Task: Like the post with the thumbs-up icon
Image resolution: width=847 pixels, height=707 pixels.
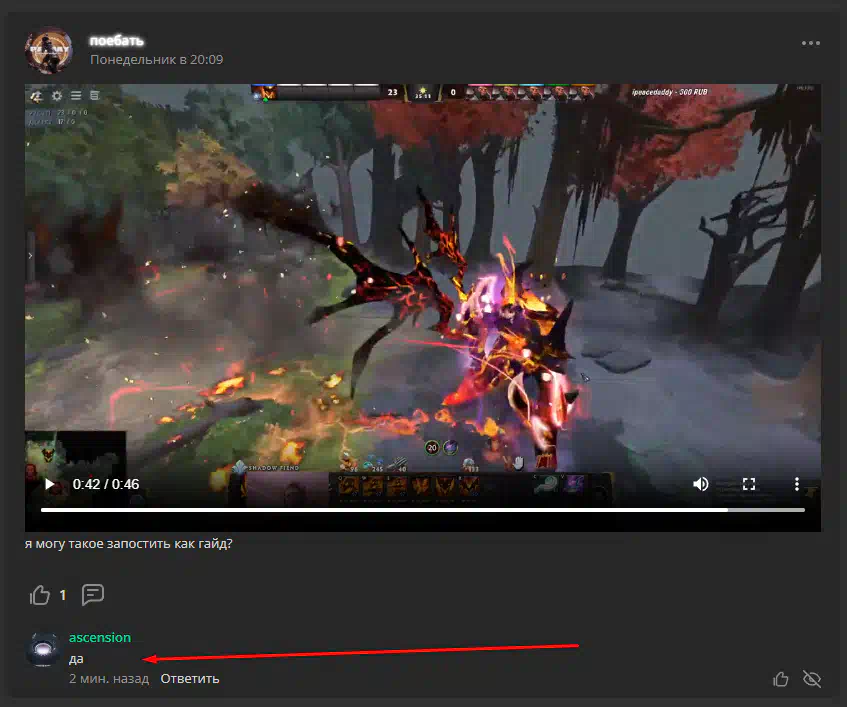Action: click(40, 595)
